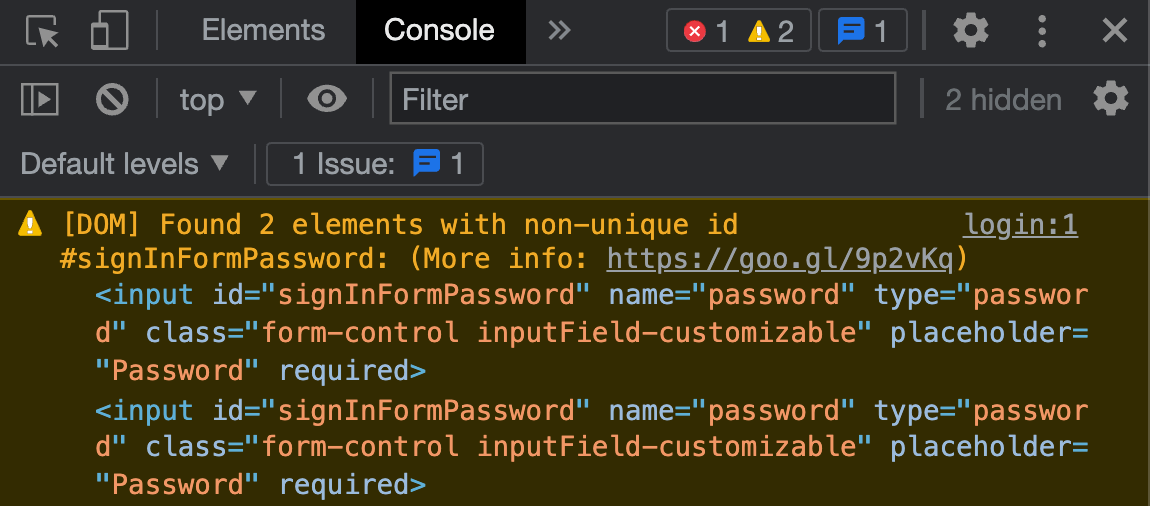The width and height of the screenshot is (1150, 506).
Task: Open the console settings gear
Action: pyautogui.click(x=1110, y=99)
